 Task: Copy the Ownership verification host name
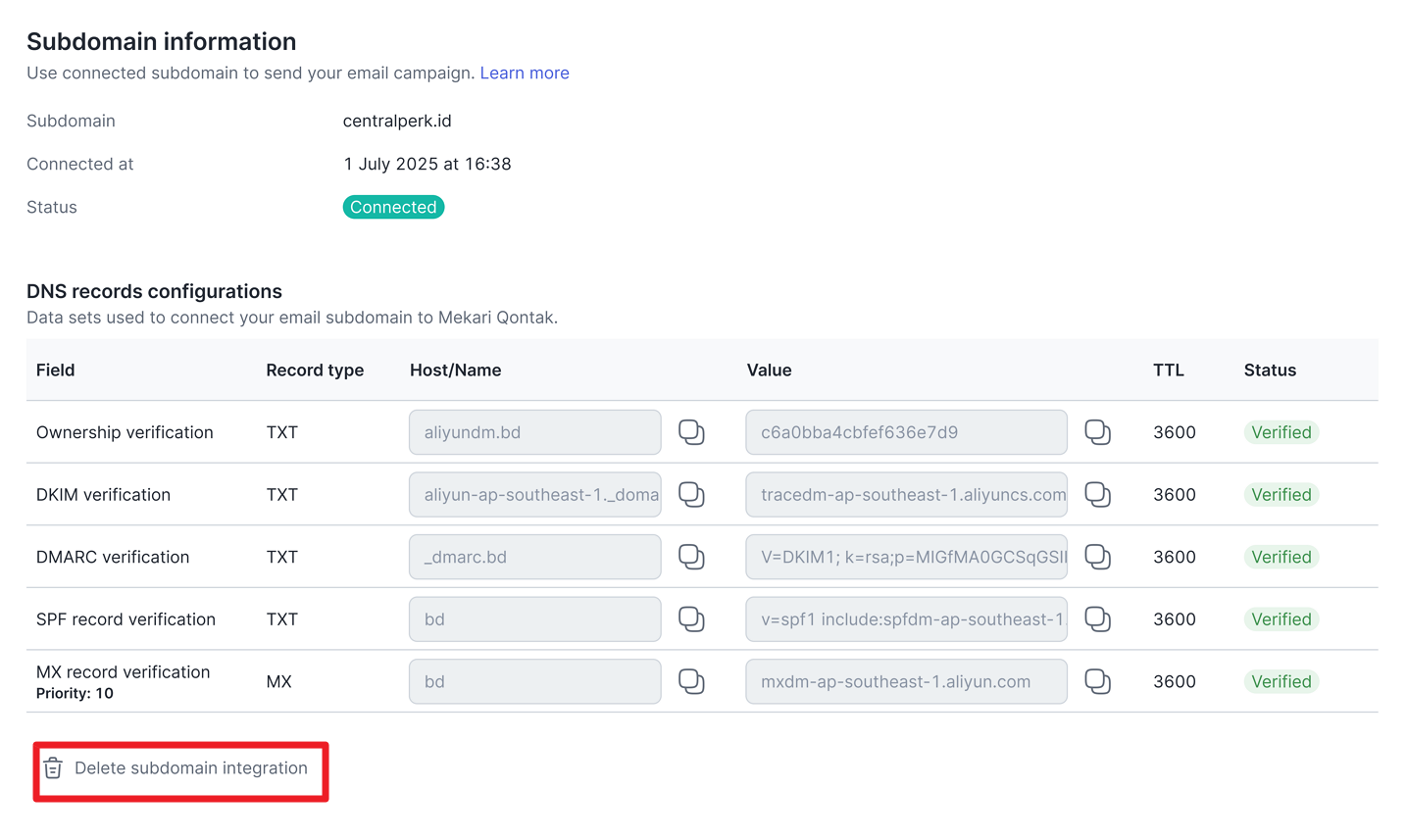[x=691, y=432]
